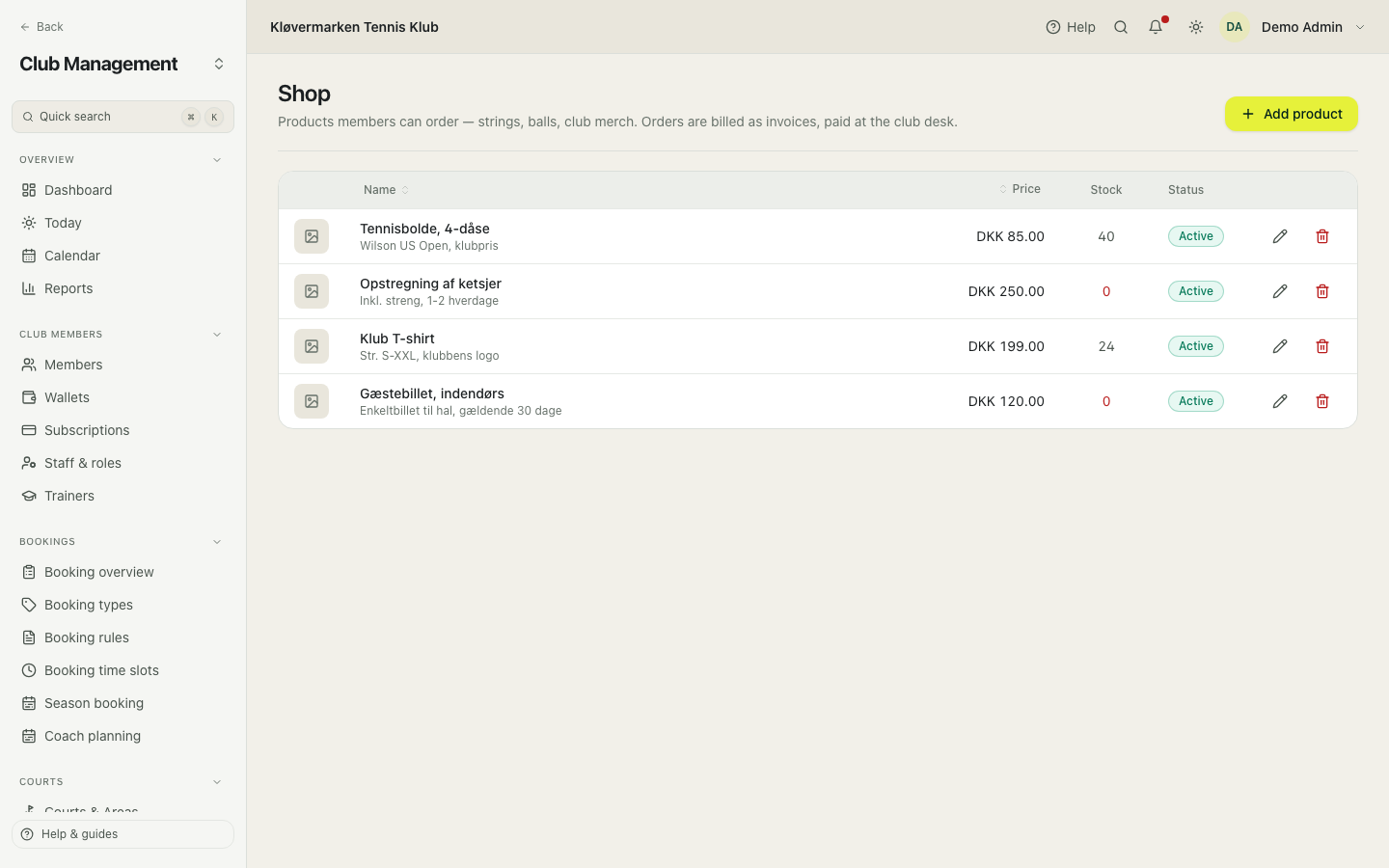
Task: Delete the Gæstebillet, indendørs product
Action: tap(1322, 401)
